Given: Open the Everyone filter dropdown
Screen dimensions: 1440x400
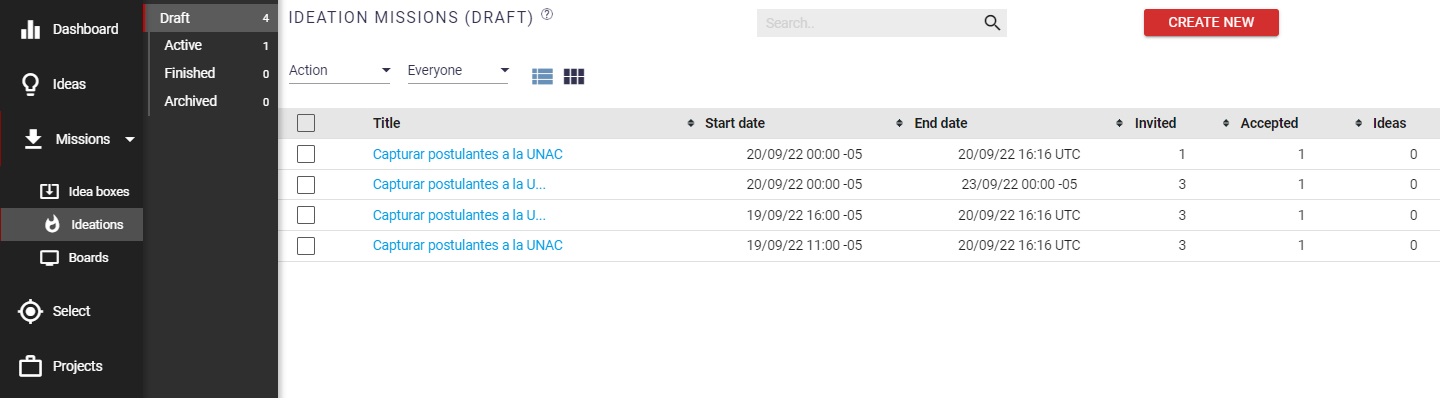Looking at the screenshot, I should [x=458, y=71].
